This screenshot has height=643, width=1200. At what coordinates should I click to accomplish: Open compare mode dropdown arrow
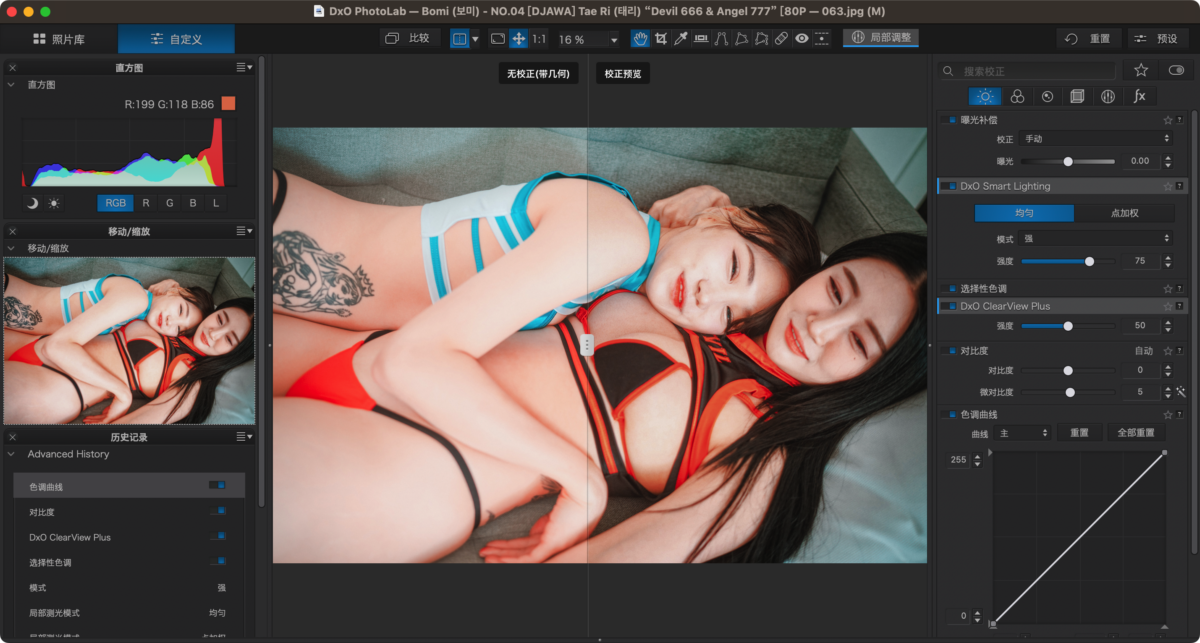475,39
